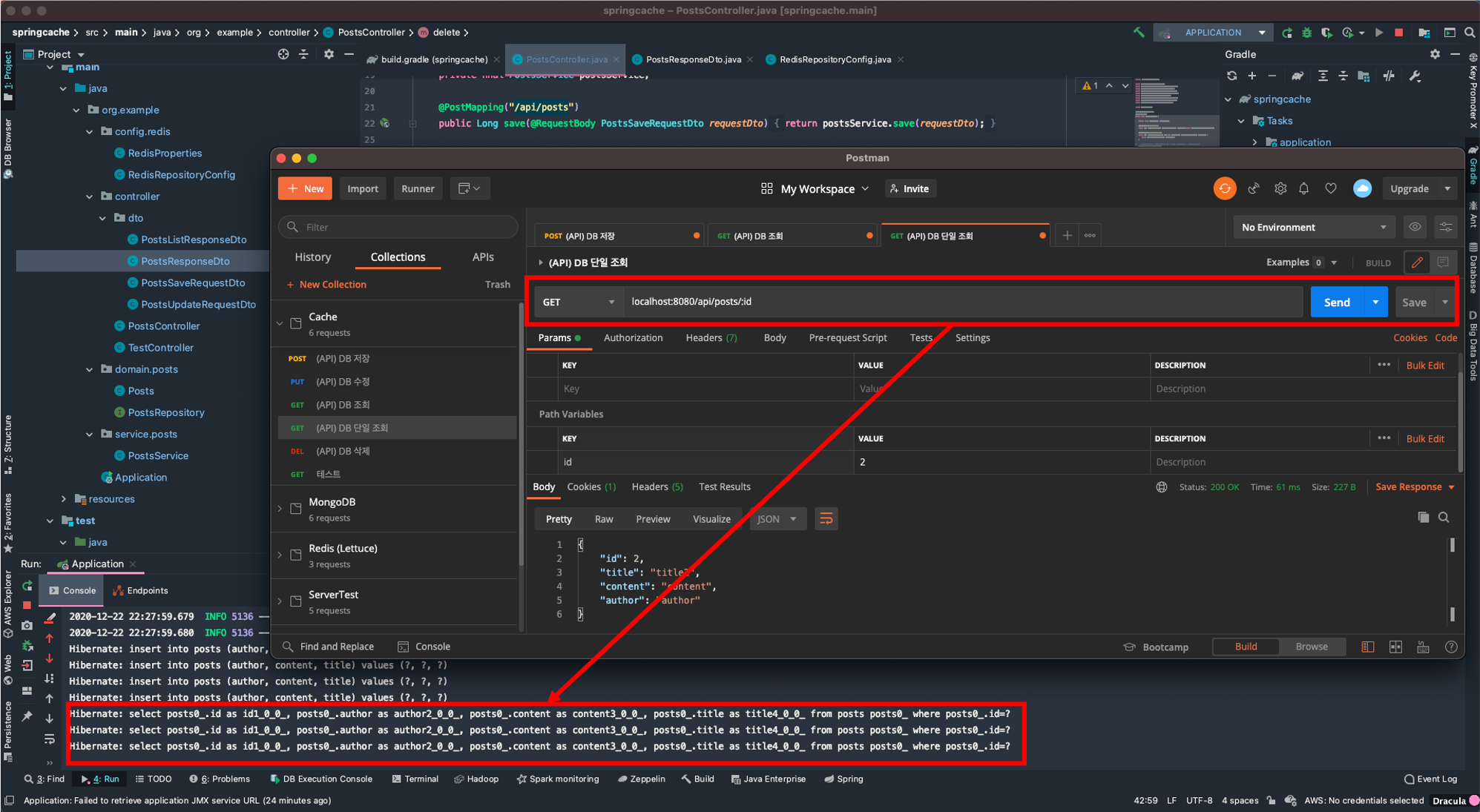Click the wrap lines icon in response
Image resolution: width=1480 pixels, height=812 pixels.
pyautogui.click(x=826, y=518)
